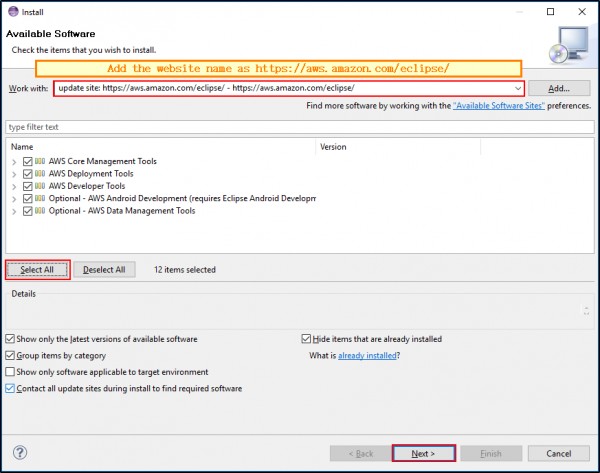Expand Optional AWS Data Management Tools node

point(14,211)
